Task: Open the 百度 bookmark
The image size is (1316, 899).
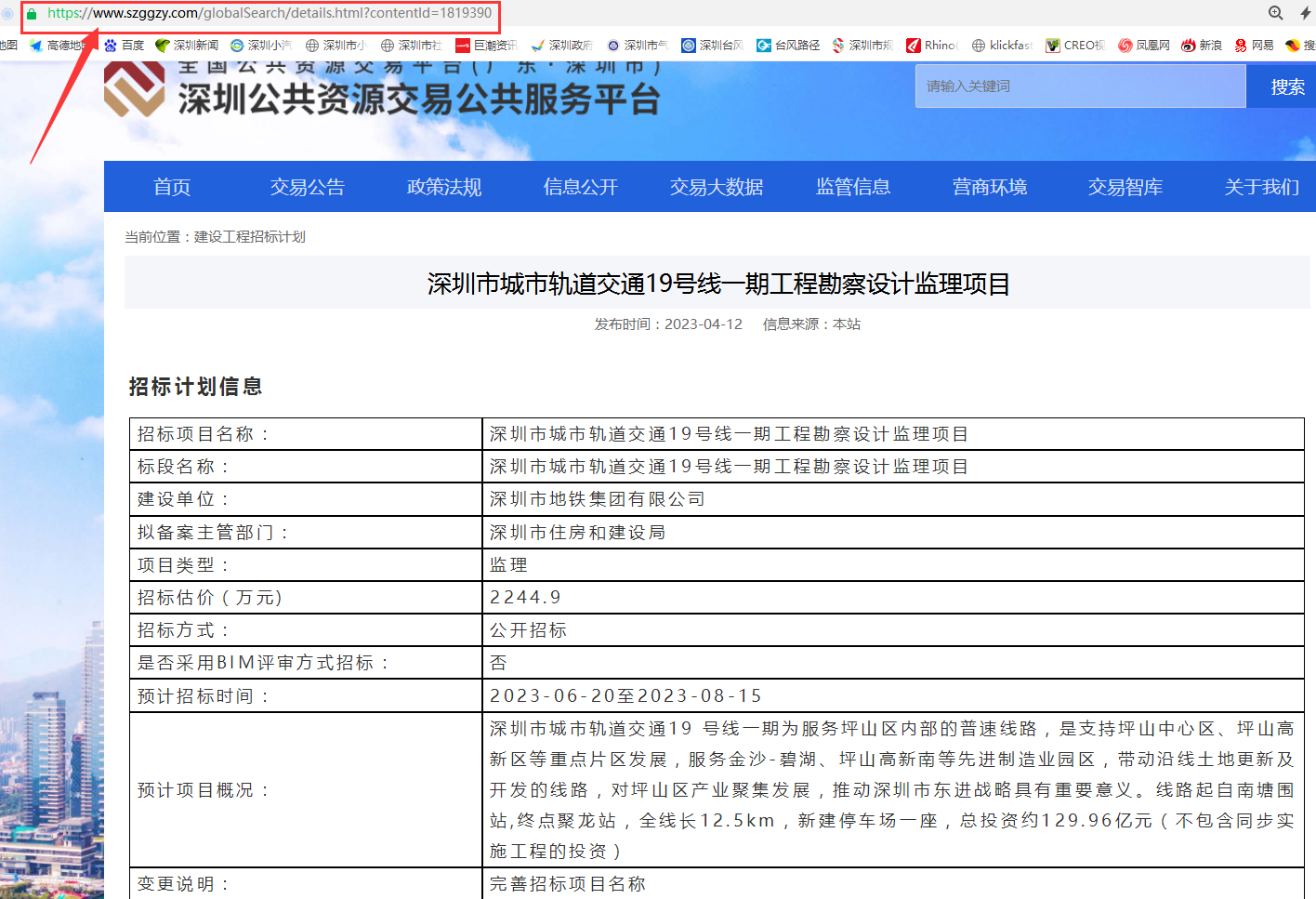Action: pyautogui.click(x=125, y=46)
